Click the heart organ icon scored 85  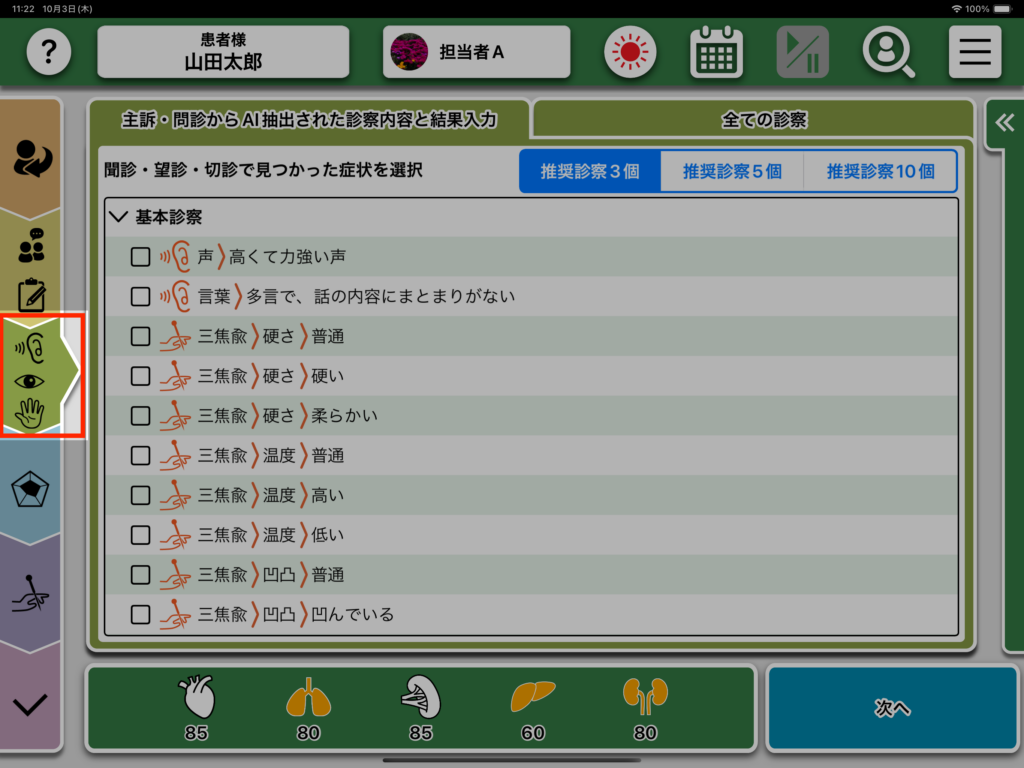[196, 697]
